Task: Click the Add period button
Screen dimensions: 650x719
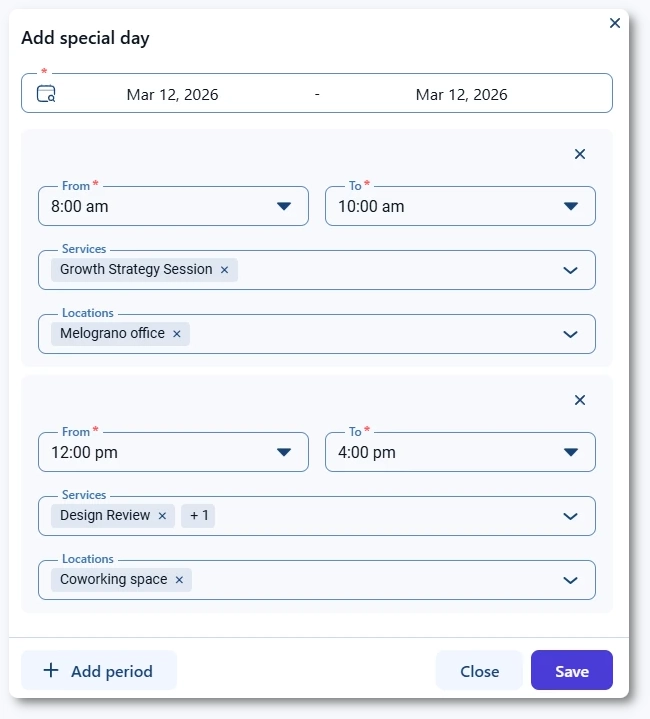Action: [x=99, y=671]
